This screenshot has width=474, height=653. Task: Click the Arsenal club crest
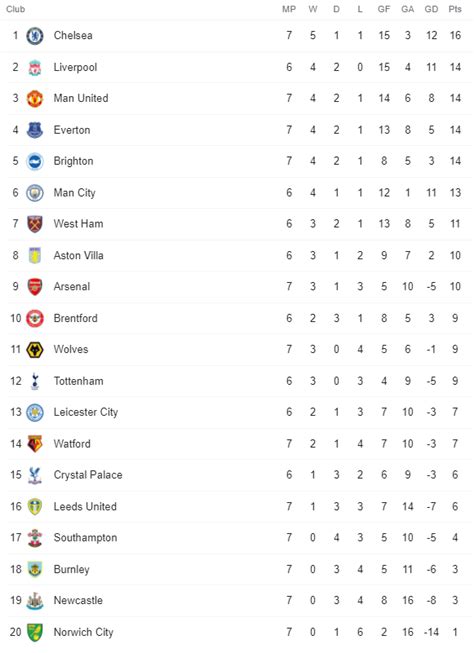(x=35, y=287)
